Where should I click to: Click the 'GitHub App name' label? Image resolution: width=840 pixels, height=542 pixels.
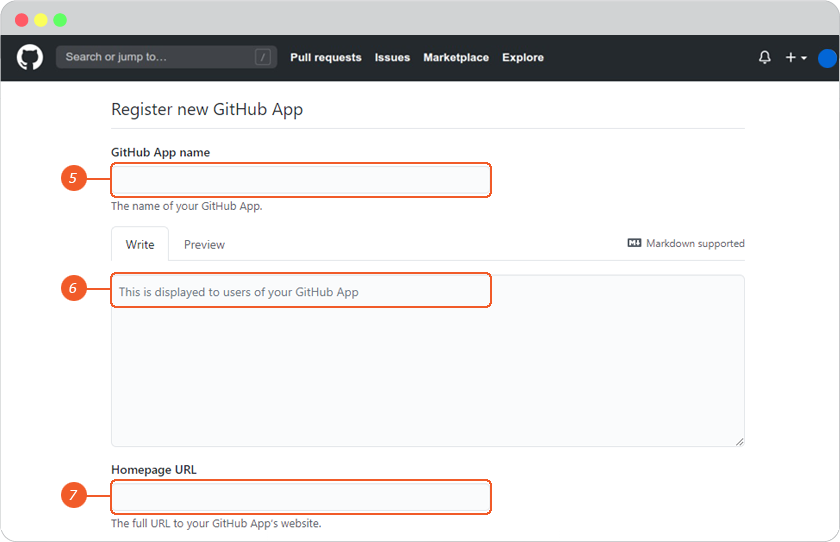(x=160, y=153)
